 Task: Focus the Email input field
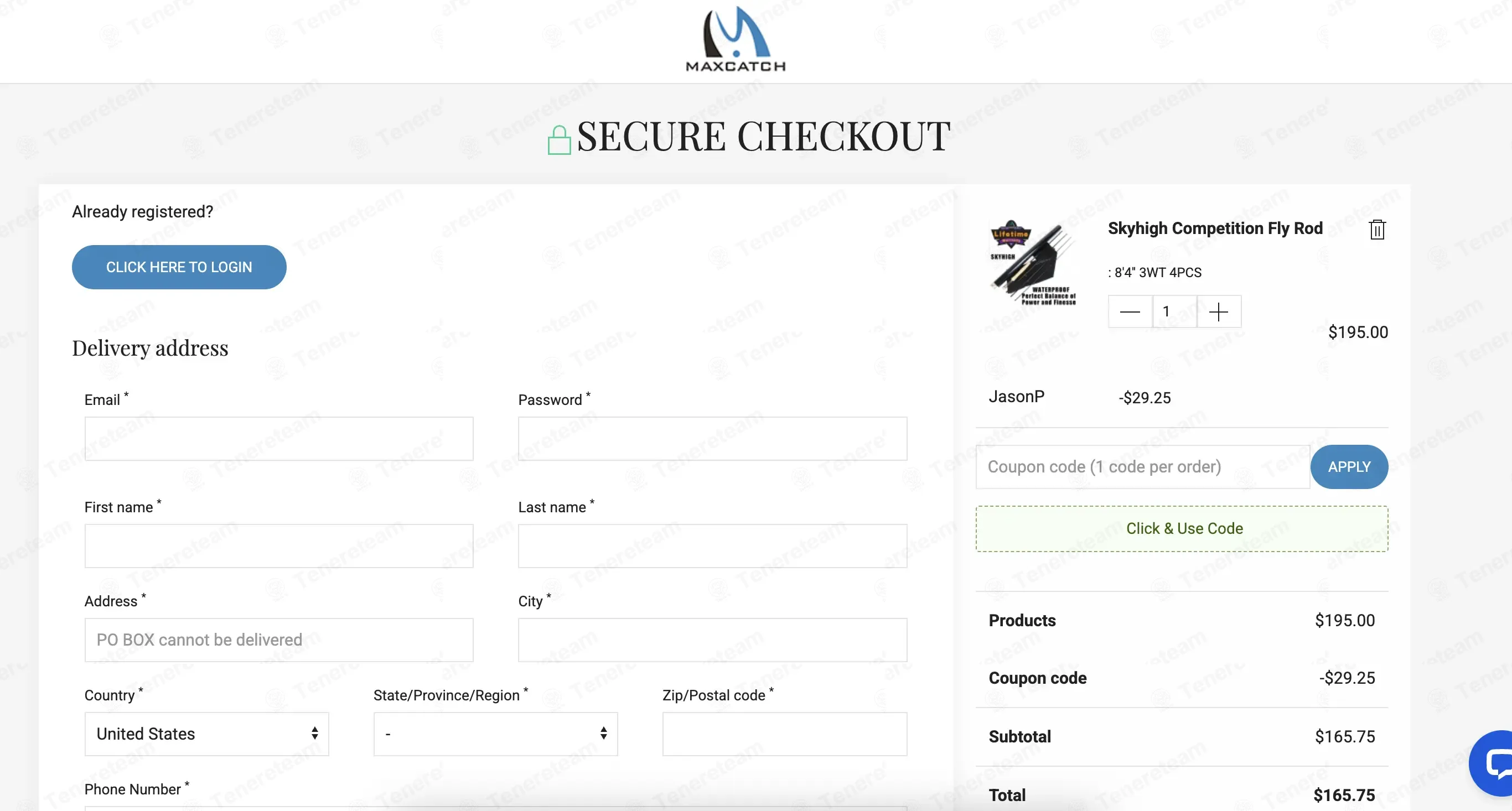[x=279, y=438]
